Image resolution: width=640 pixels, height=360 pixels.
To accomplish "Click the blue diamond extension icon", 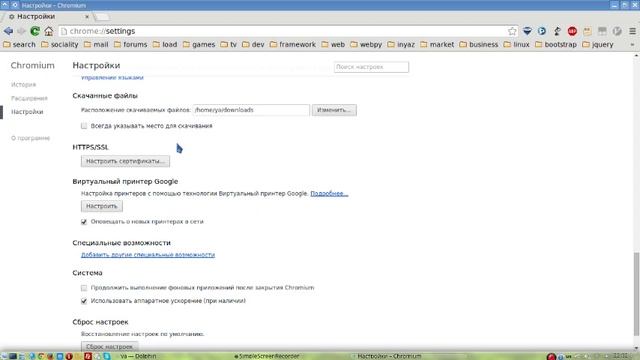I will (x=527, y=31).
